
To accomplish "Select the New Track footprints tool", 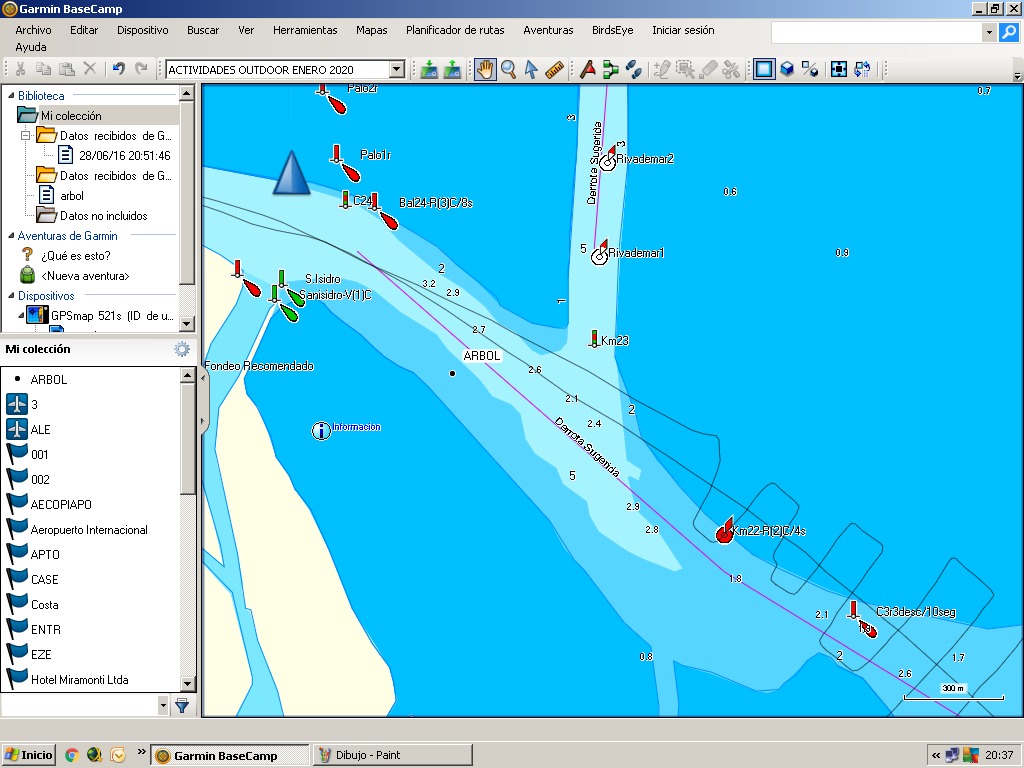I will [x=633, y=69].
